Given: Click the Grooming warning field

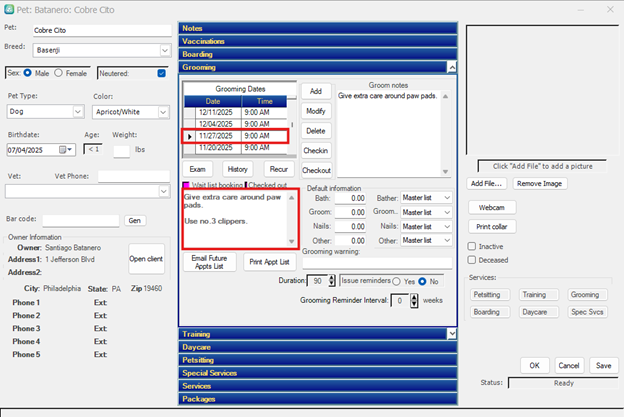Looking at the screenshot, I should 377,263.
